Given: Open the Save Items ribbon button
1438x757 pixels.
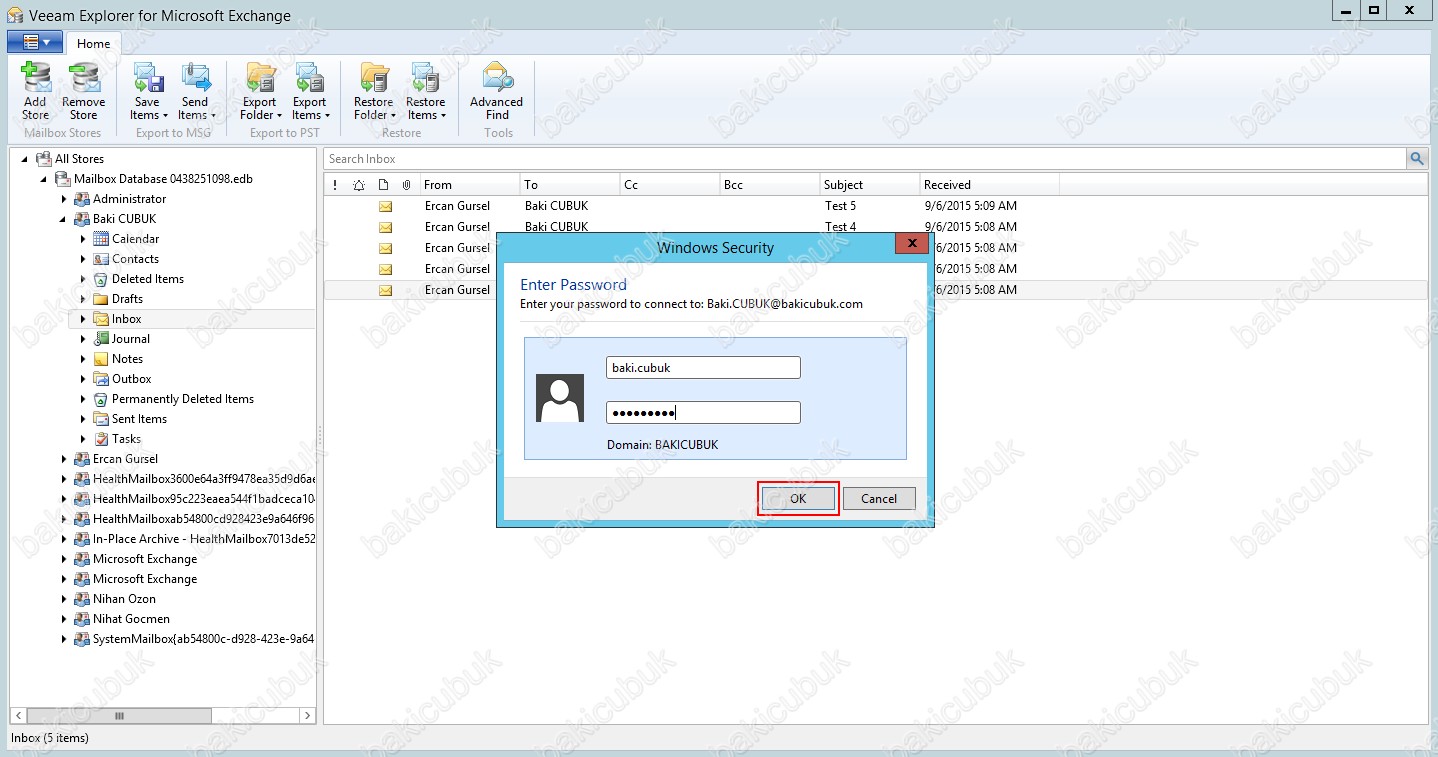Looking at the screenshot, I should coord(147,91).
